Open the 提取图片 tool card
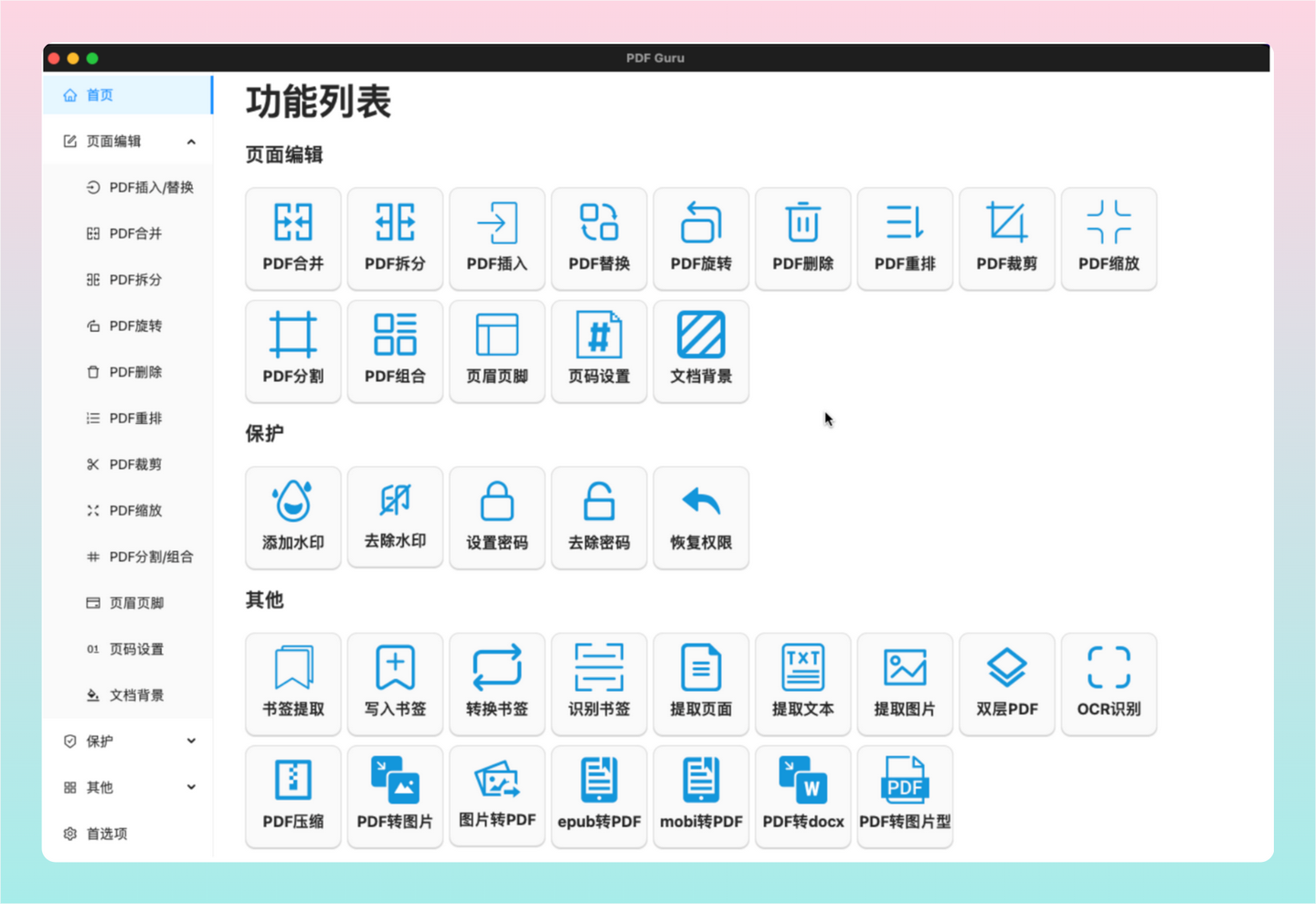 [906, 685]
